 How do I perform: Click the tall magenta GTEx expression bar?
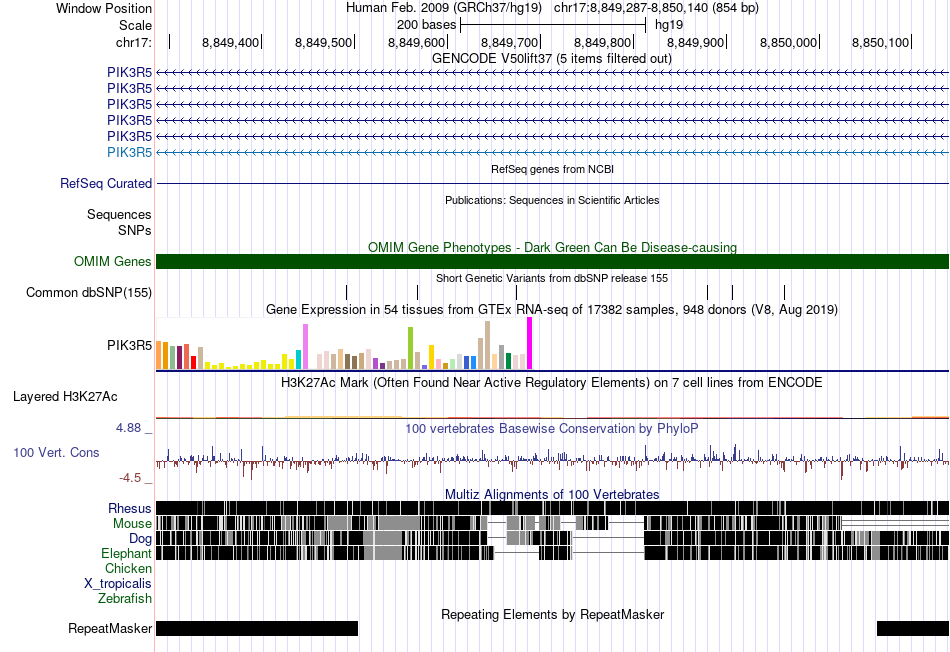(530, 344)
